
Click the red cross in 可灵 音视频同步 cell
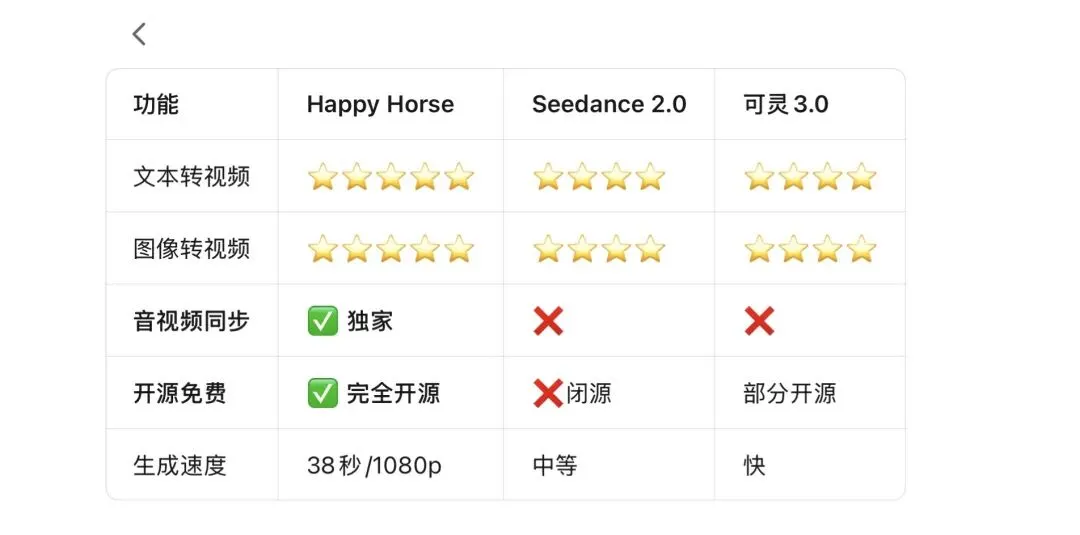pyautogui.click(x=759, y=322)
